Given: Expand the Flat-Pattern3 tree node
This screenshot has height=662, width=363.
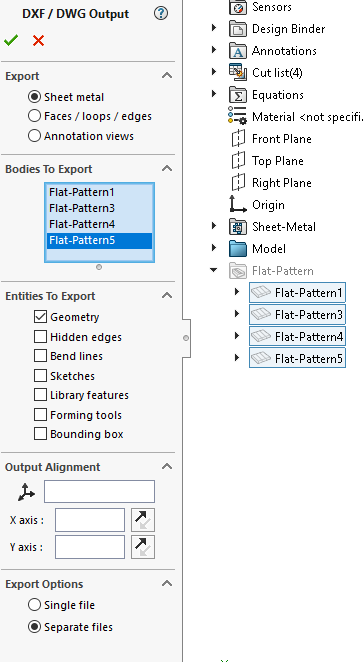Looking at the screenshot, I should [x=237, y=314].
